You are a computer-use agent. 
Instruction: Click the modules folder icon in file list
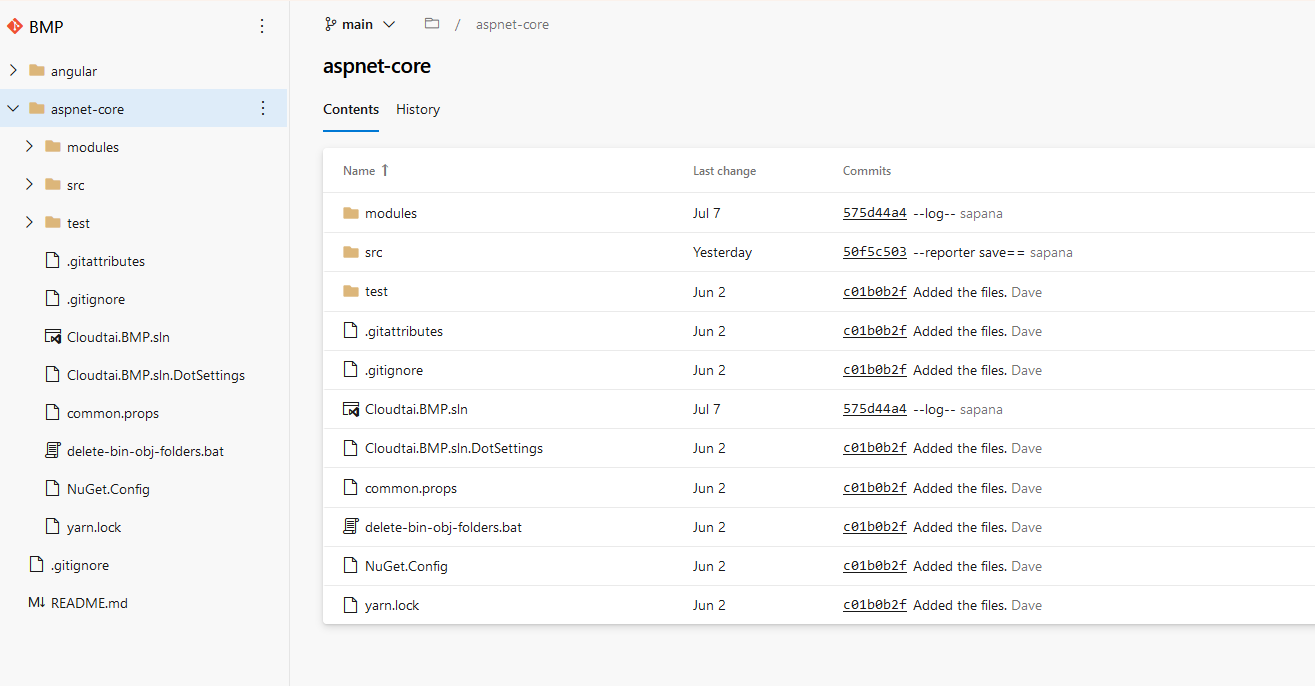pyautogui.click(x=350, y=213)
